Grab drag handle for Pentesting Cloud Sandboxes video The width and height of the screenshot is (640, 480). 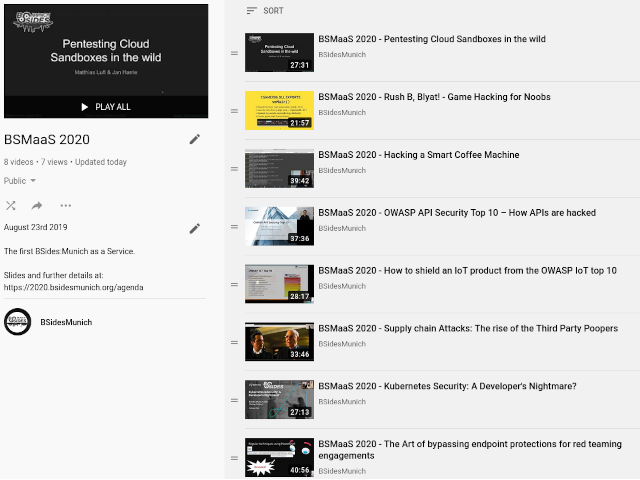[x=234, y=53]
